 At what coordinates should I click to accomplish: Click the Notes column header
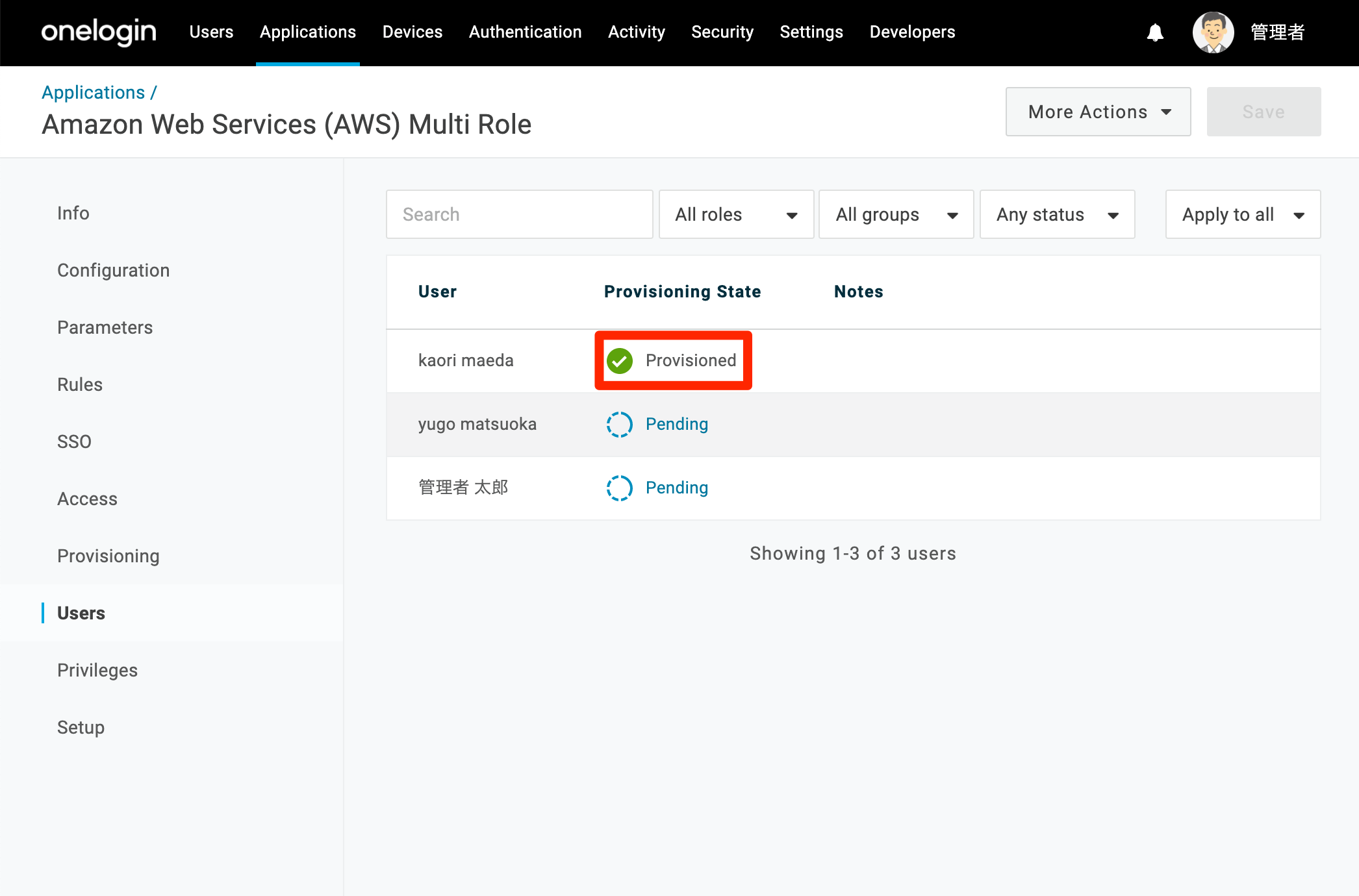859,292
